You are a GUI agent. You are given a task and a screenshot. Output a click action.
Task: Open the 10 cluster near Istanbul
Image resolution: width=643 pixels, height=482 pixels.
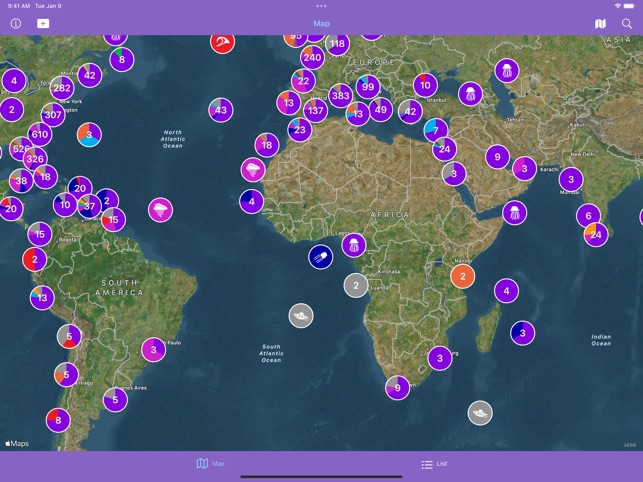click(x=426, y=85)
